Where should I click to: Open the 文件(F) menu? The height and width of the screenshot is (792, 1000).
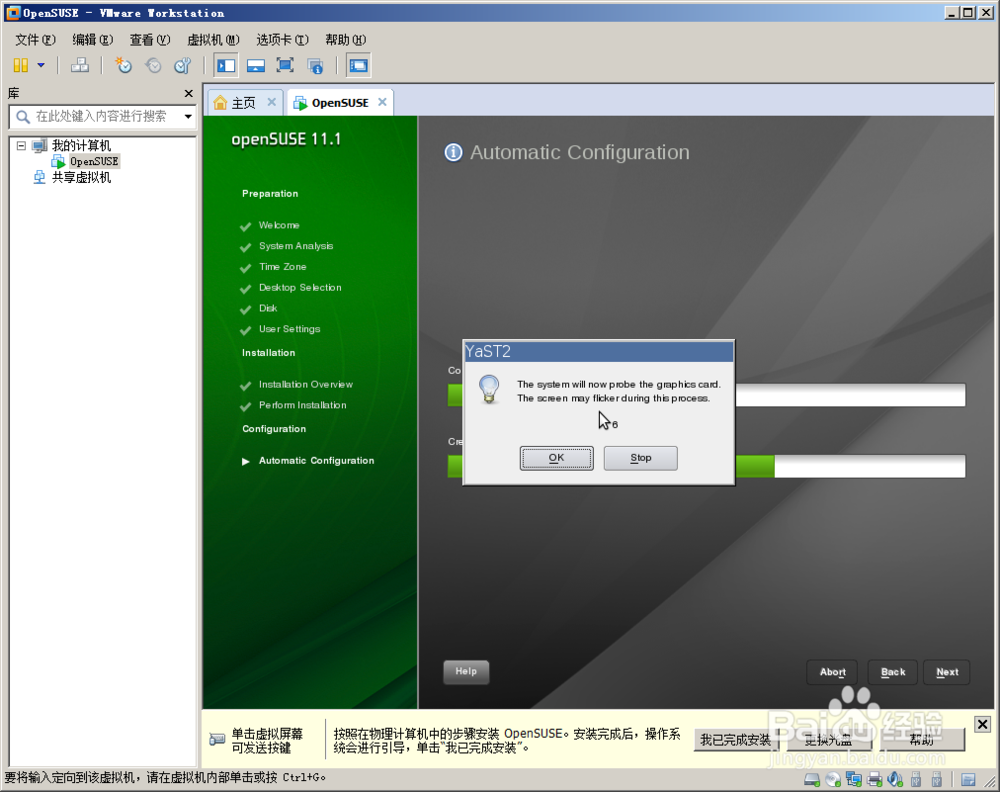pos(35,40)
